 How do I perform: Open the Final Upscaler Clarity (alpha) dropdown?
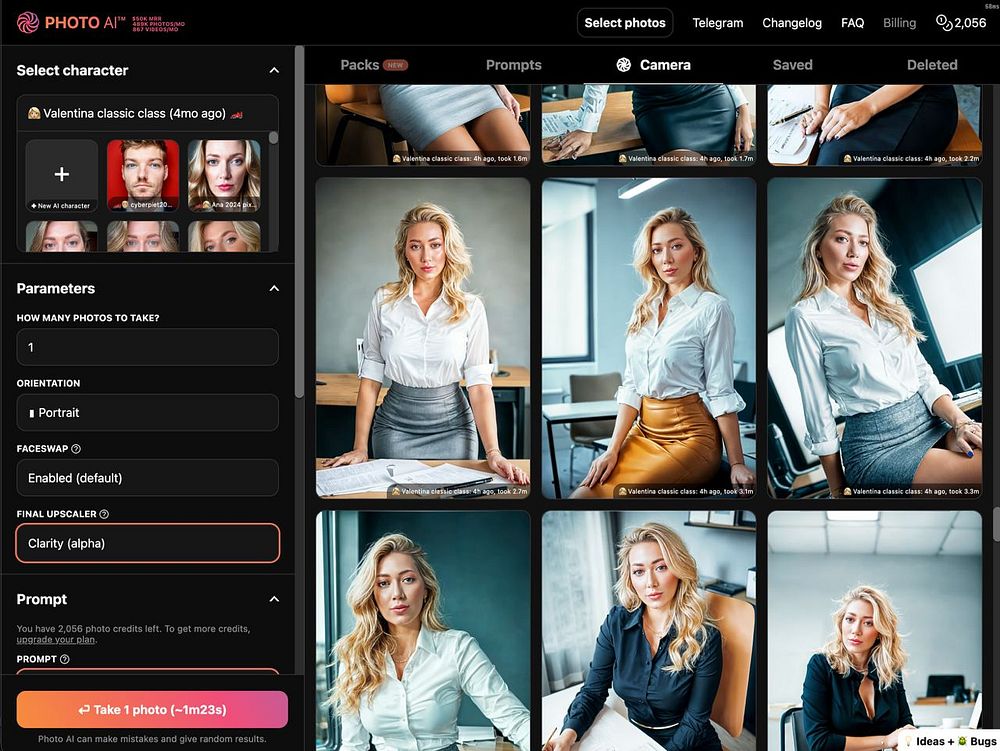pyautogui.click(x=147, y=543)
